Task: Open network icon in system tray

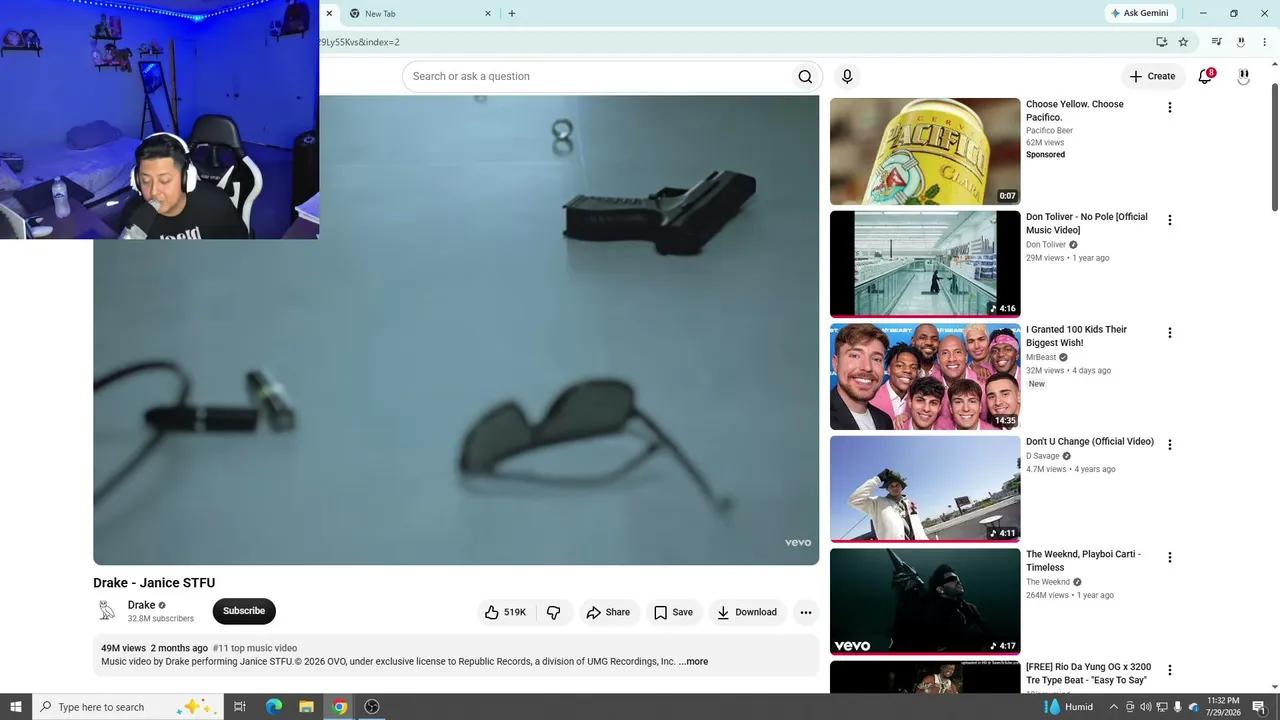Action: click(x=1161, y=707)
